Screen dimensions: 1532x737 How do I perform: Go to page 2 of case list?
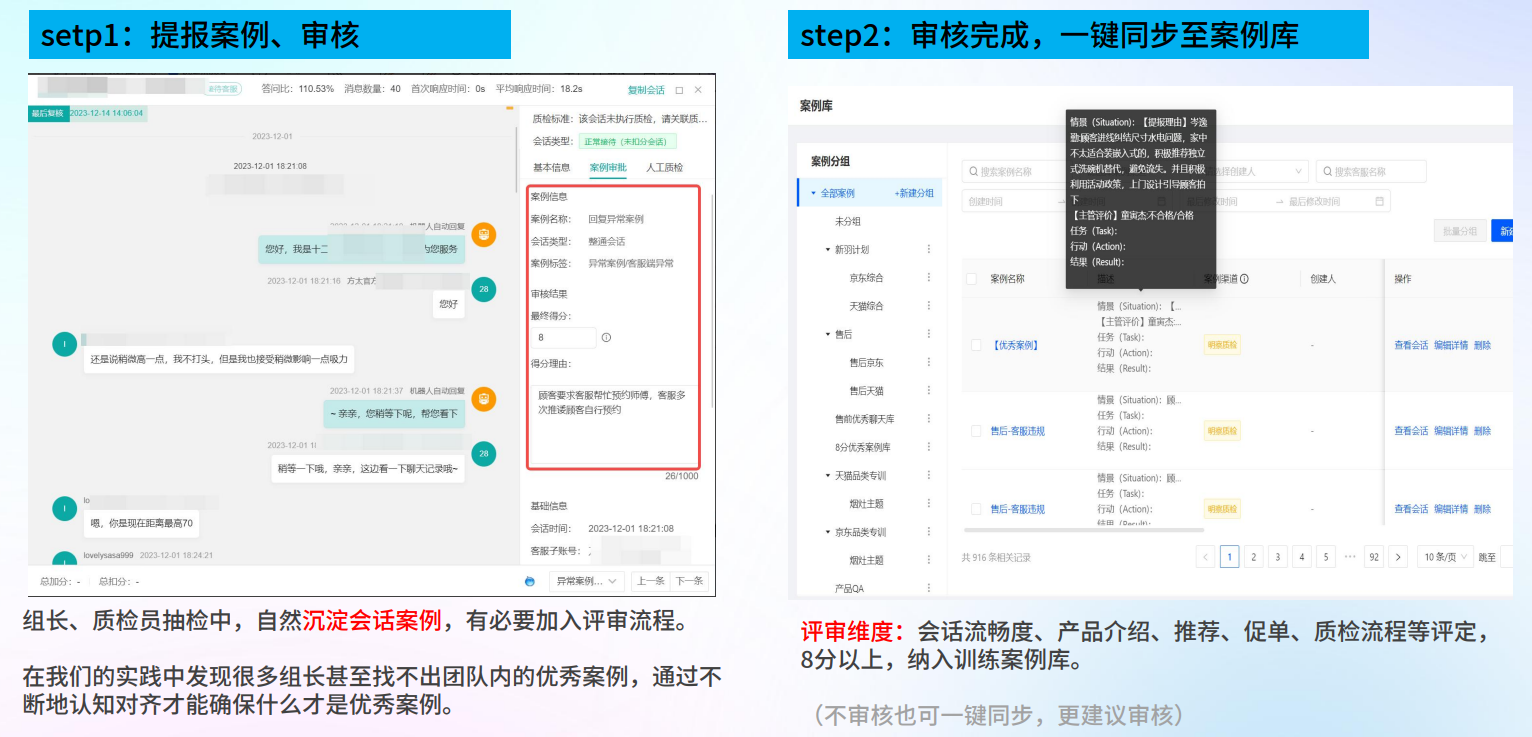[x=1254, y=557]
